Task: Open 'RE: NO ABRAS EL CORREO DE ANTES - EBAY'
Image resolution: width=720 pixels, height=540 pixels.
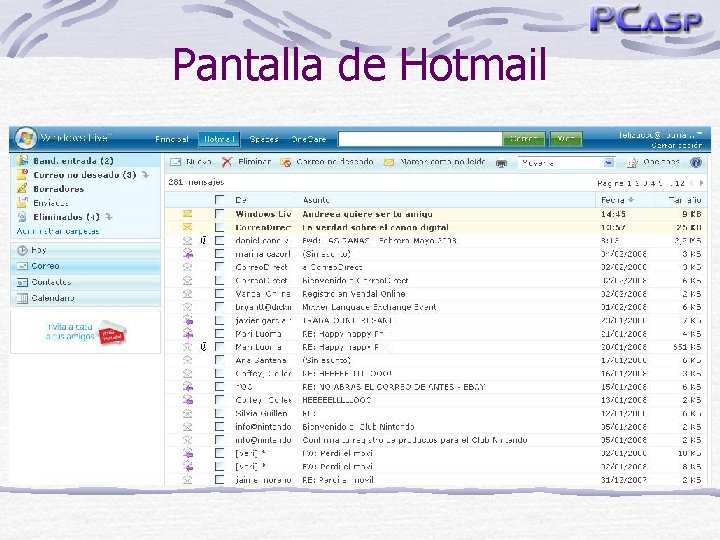Action: tap(393, 387)
